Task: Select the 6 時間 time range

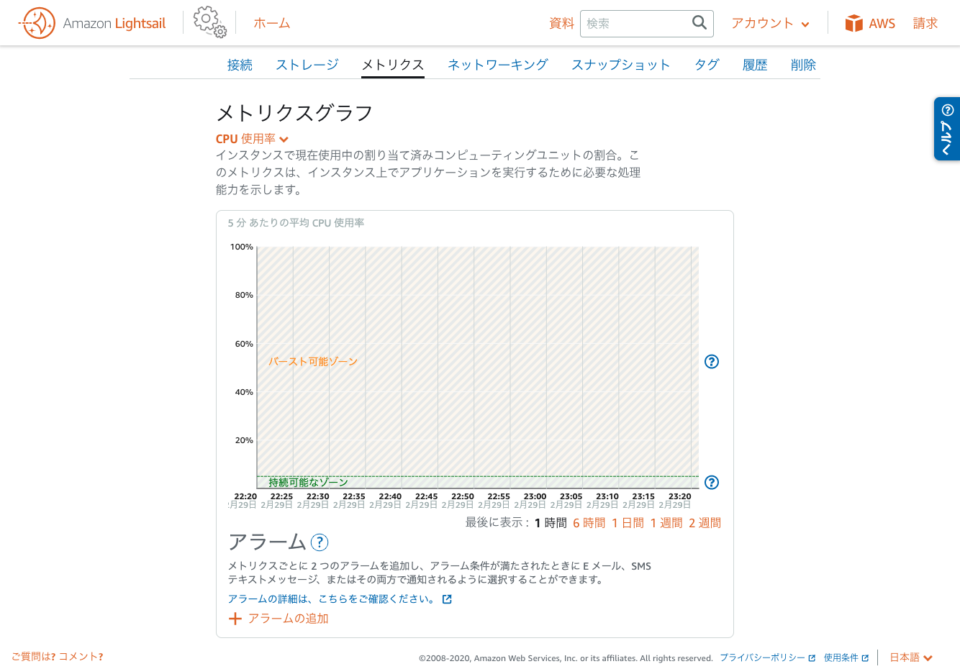Action: click(589, 523)
